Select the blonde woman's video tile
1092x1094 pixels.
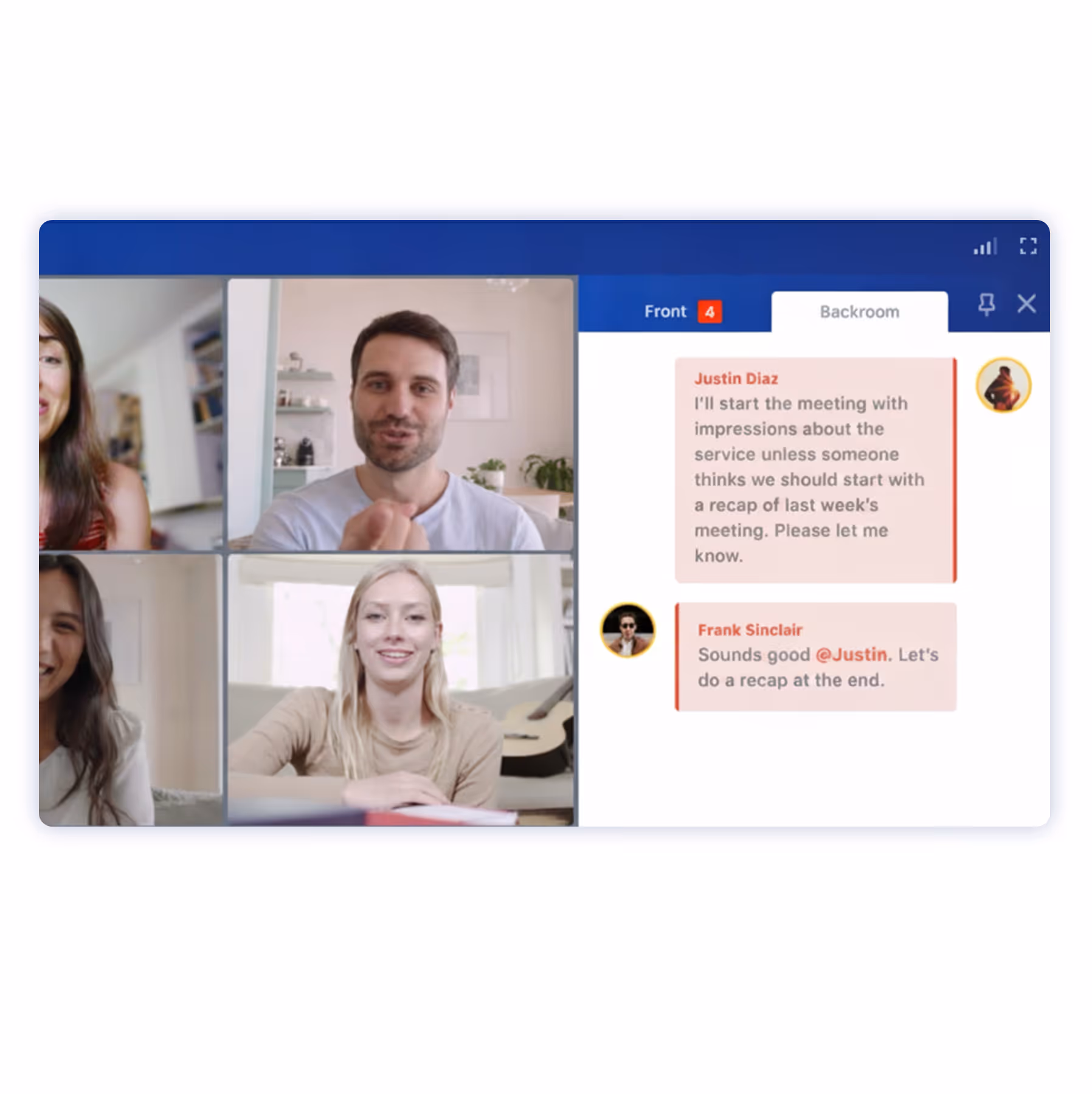(401, 690)
